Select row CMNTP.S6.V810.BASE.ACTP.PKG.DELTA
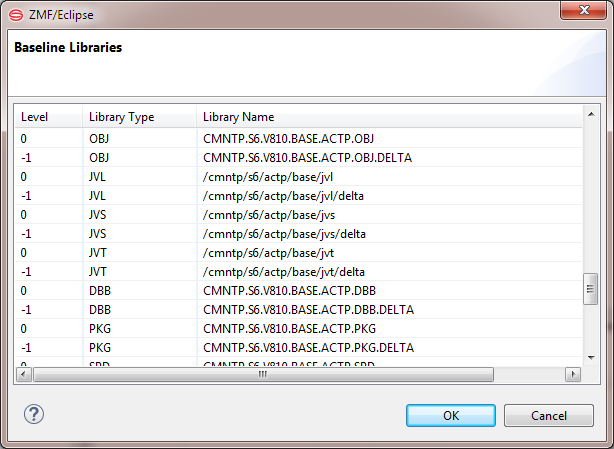Viewport: 614px width, 449px height. click(x=298, y=348)
